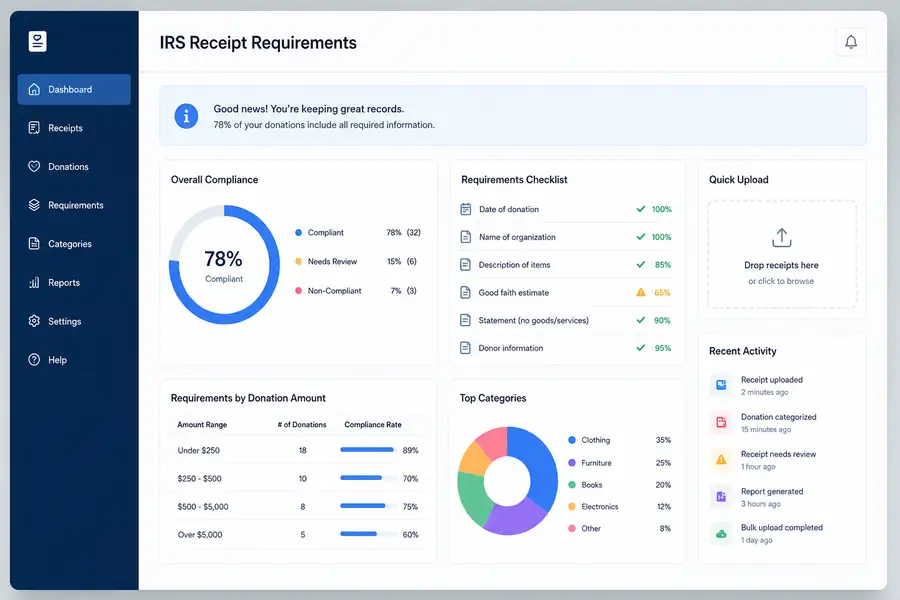Click the Help question mark icon
The image size is (900, 600).
coord(34,359)
